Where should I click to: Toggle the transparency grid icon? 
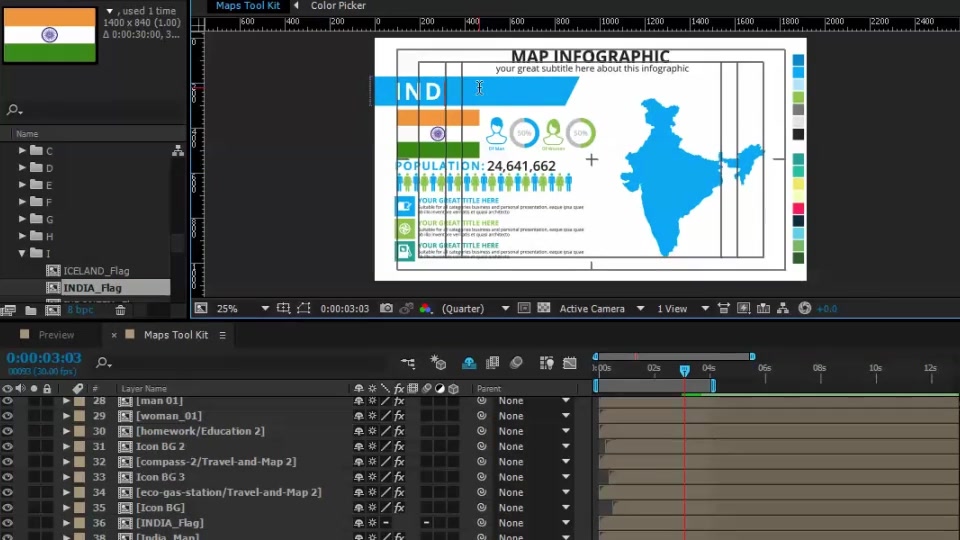(x=544, y=309)
